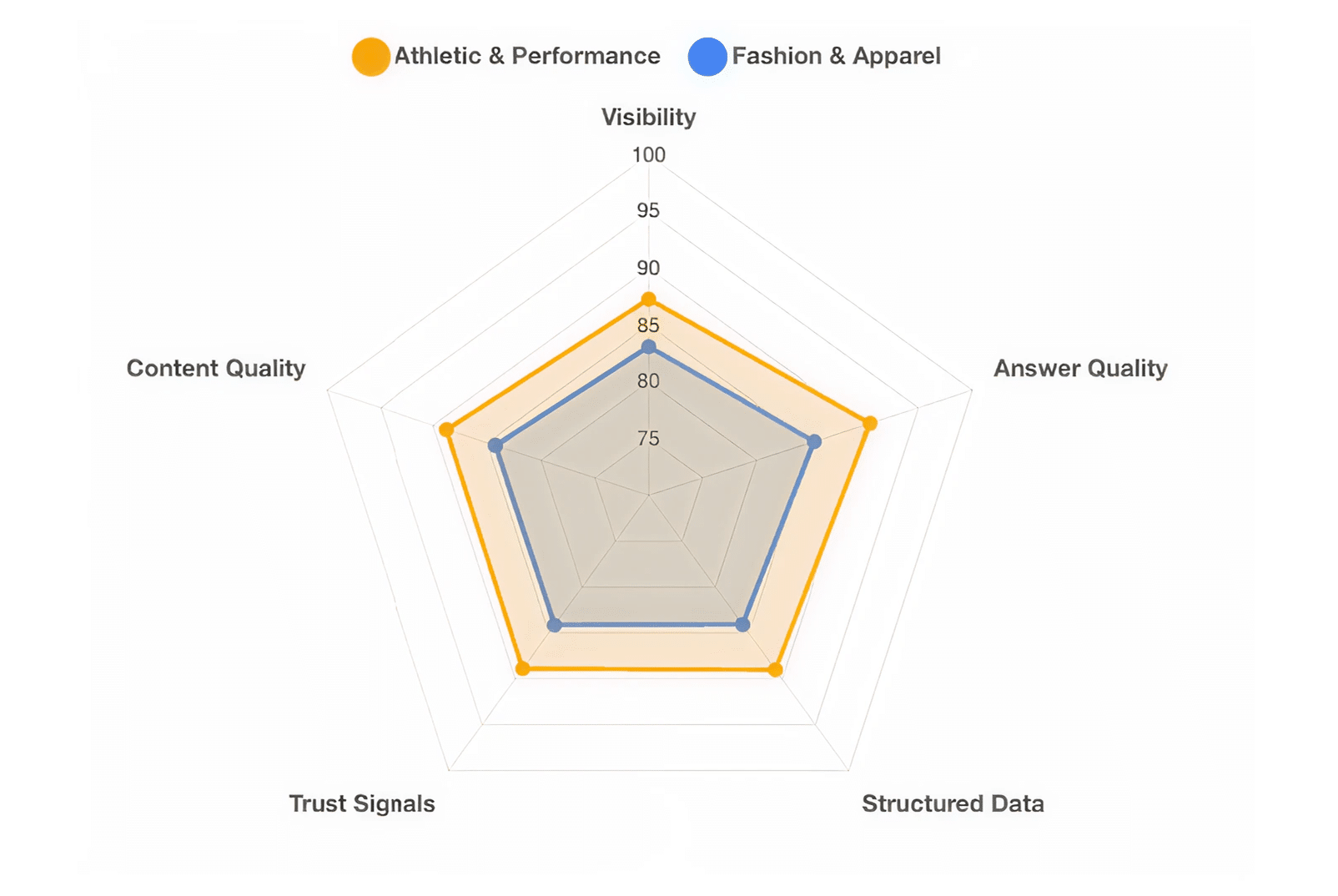Select the blue data point on Visibility axis
1338x896 pixels.
pyautogui.click(x=648, y=346)
